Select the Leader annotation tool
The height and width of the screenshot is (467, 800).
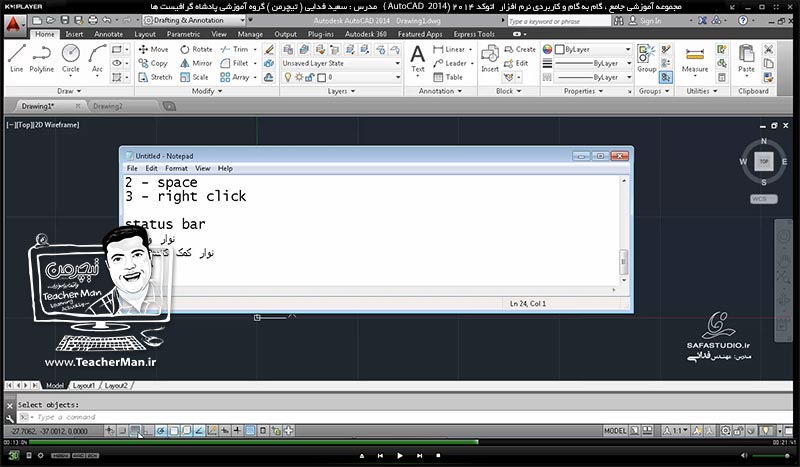pos(450,63)
